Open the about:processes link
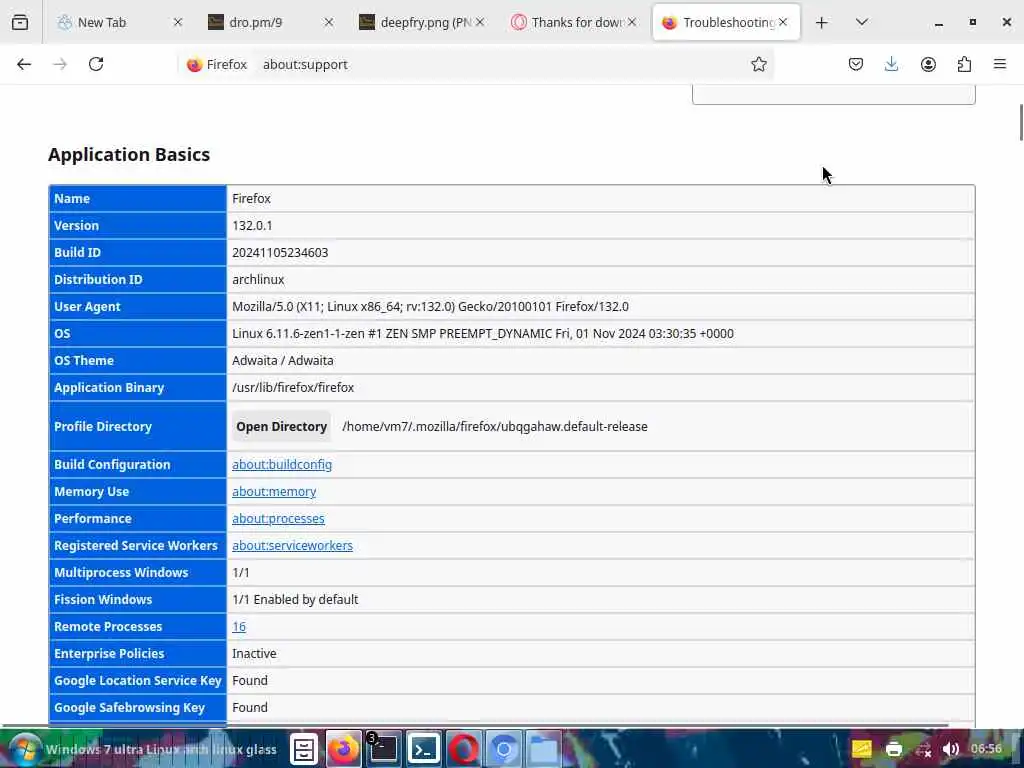This screenshot has width=1024, height=768. click(278, 519)
